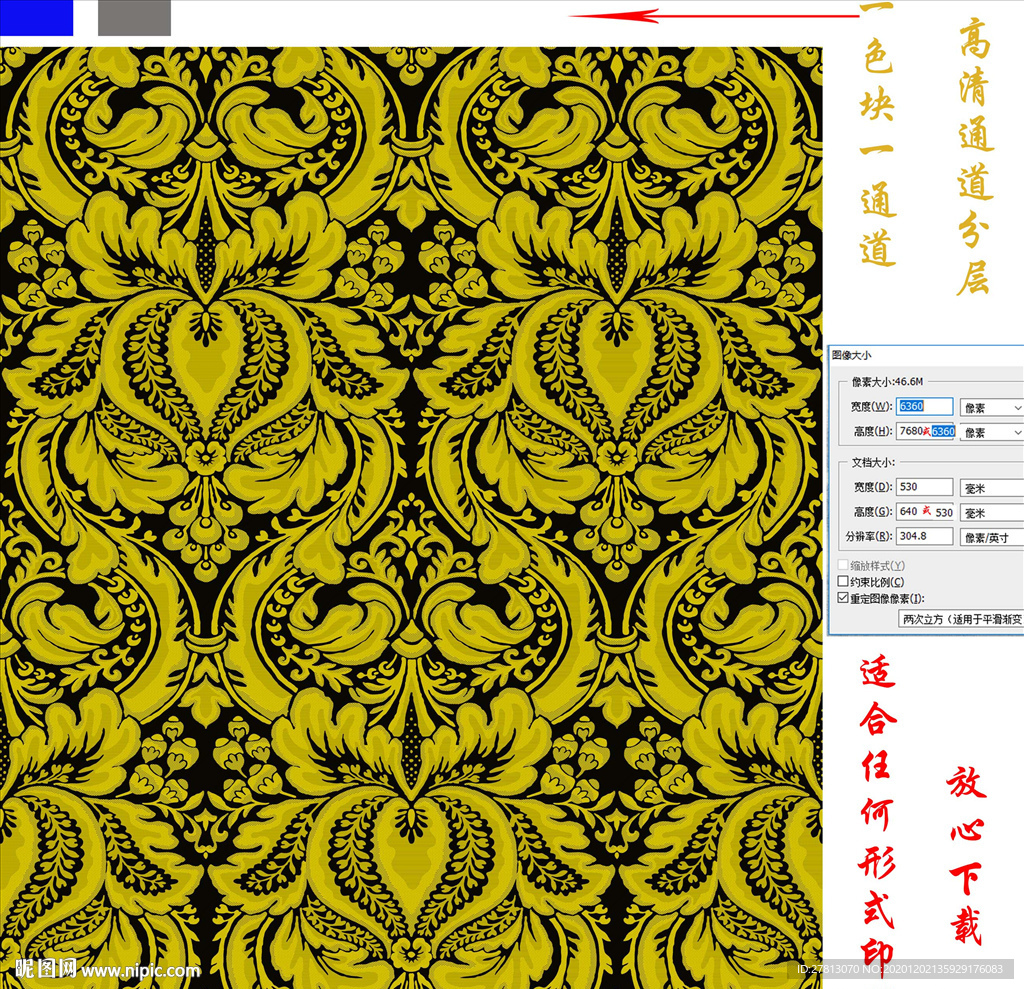Viewport: 1024px width, 989px height.
Task: Click the 文档大小 group label
Action: [x=873, y=462]
